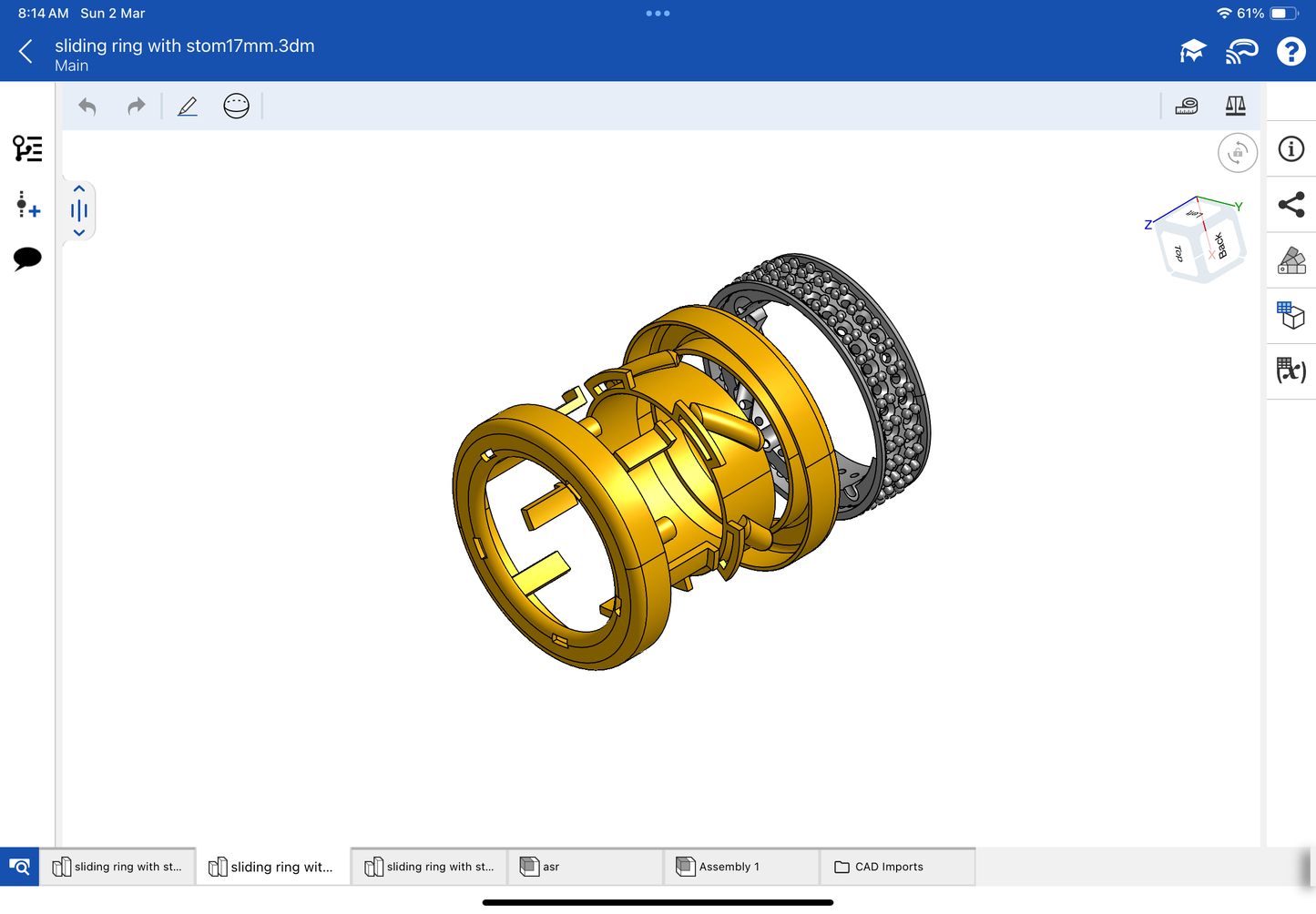Screen dimensions: 1316x914
Task: Toggle the sphere render style button
Action: (236, 107)
